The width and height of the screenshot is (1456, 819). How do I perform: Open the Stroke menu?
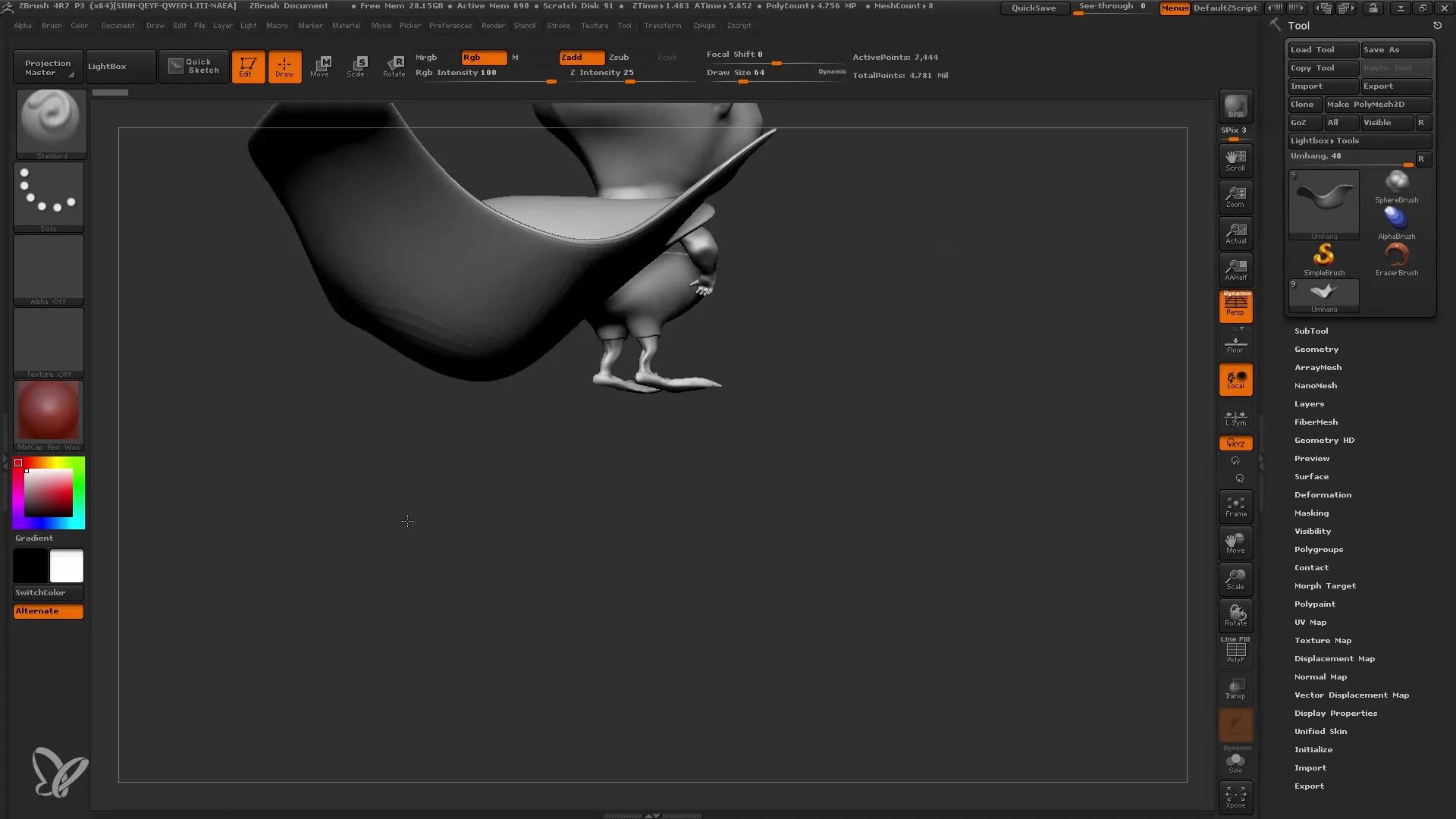coord(558,26)
